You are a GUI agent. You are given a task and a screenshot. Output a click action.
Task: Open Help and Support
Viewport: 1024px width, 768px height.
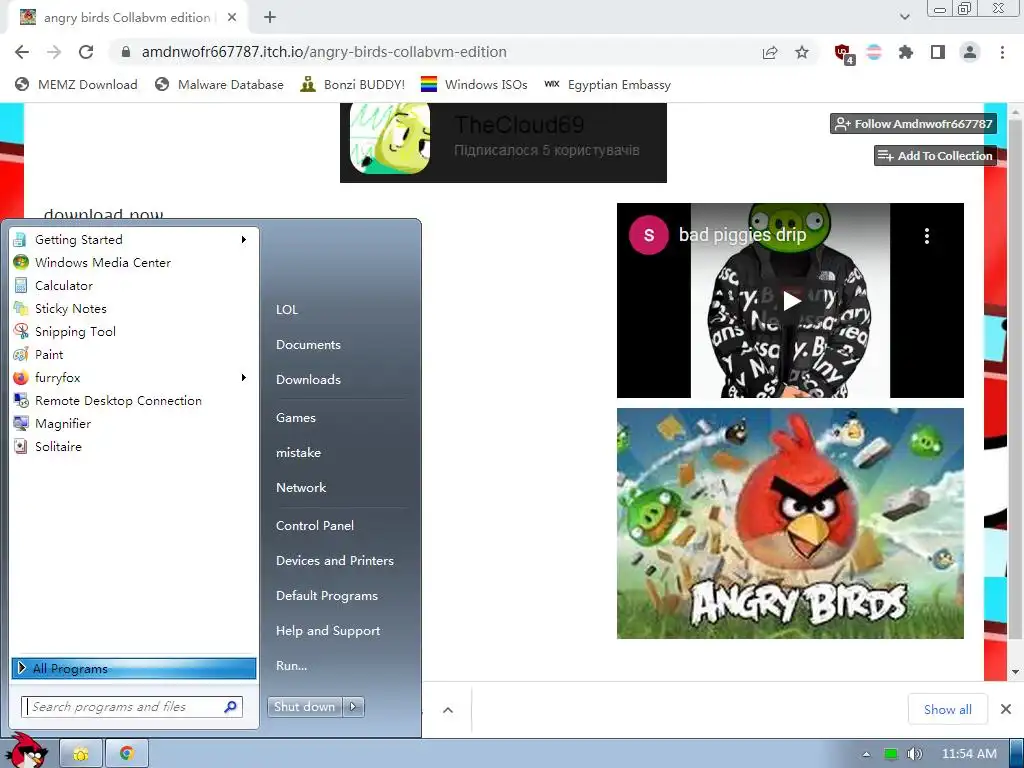328,631
